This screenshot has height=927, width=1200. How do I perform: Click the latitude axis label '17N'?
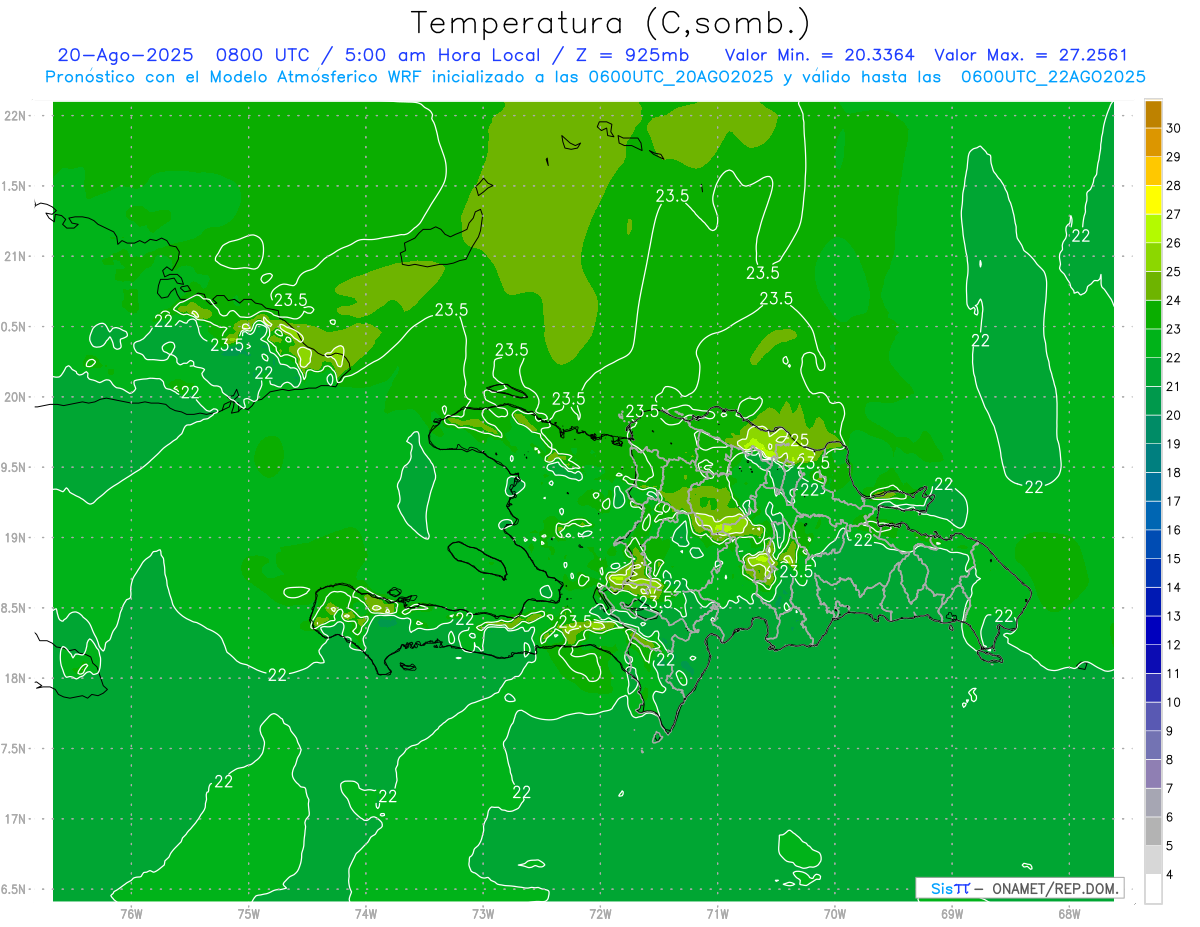[x=16, y=819]
